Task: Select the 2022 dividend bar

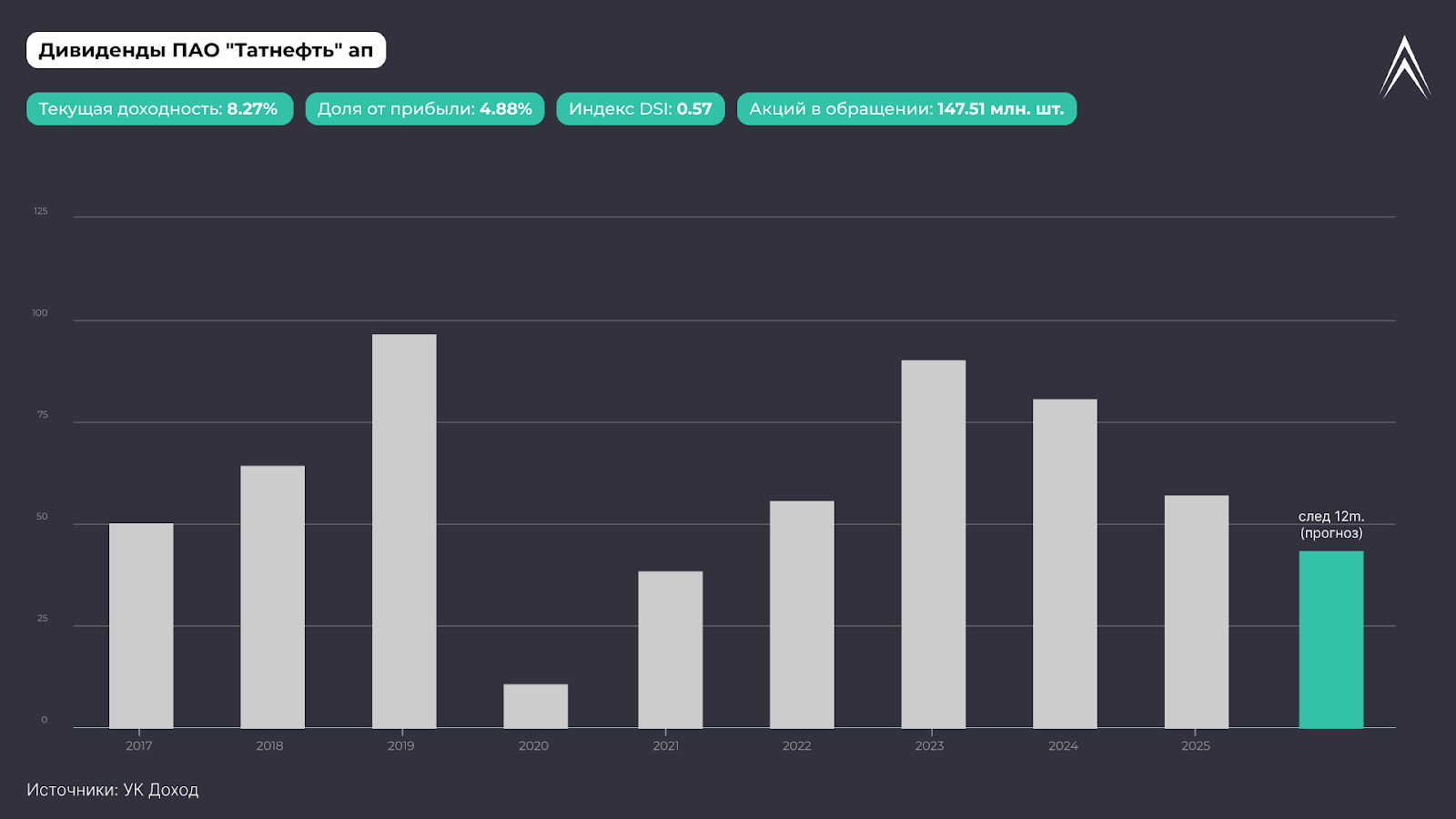Action: tap(802, 615)
